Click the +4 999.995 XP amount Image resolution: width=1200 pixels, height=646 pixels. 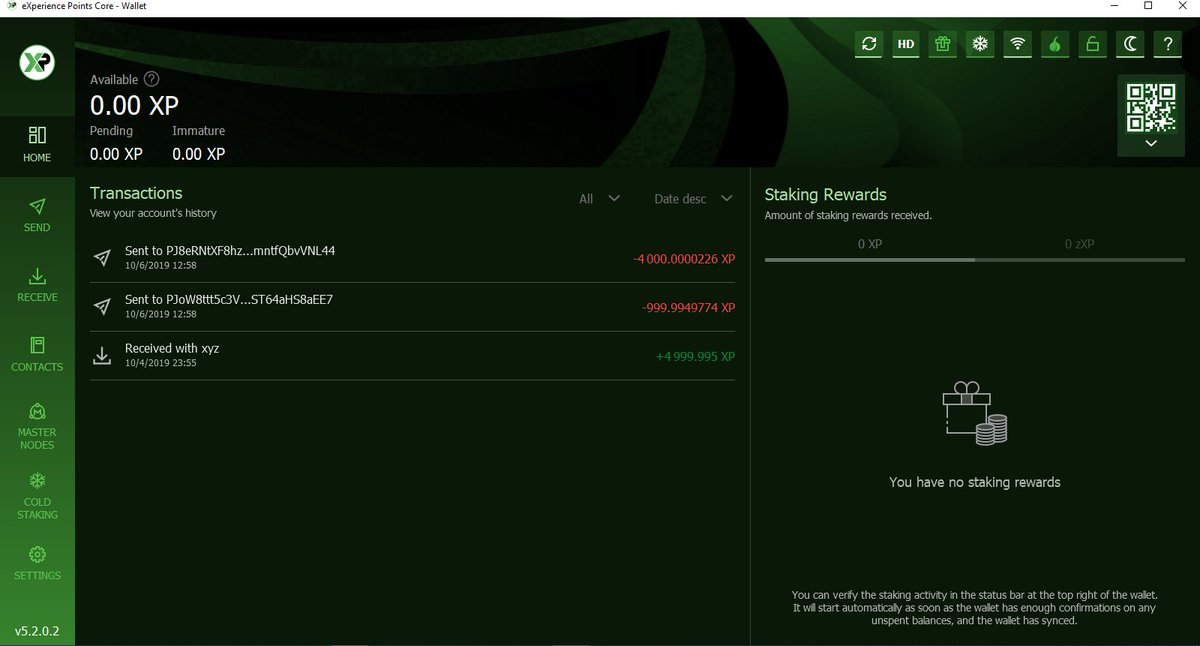click(x=693, y=357)
